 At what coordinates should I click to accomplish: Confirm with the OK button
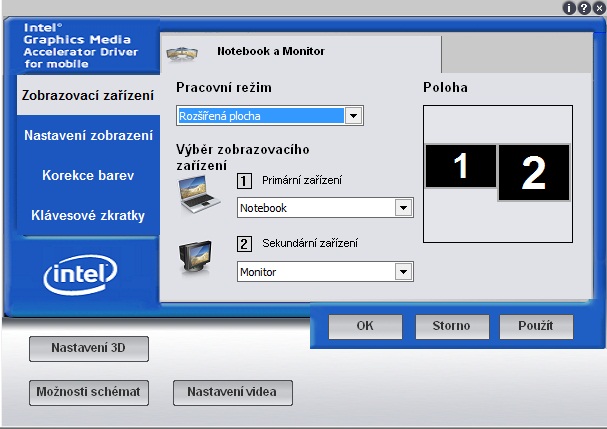365,326
